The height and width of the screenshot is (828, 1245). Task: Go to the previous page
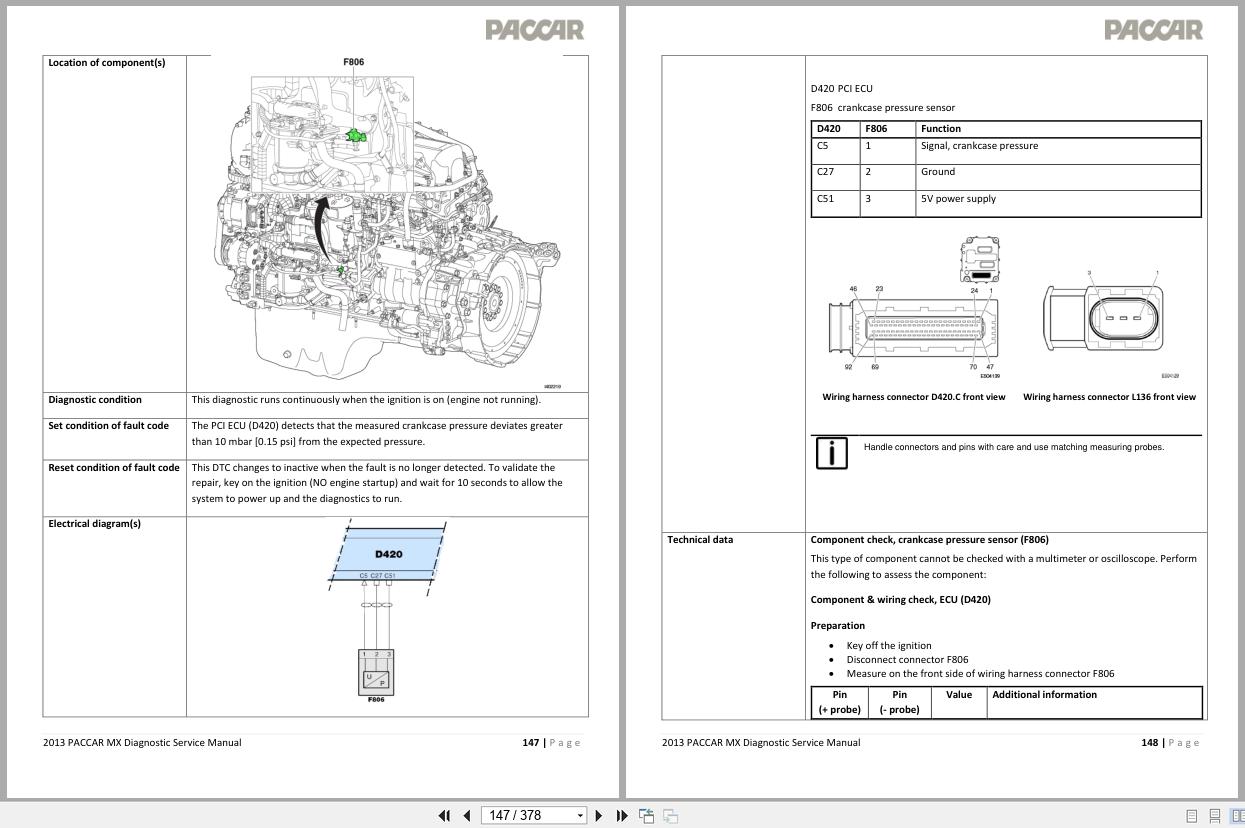click(466, 815)
